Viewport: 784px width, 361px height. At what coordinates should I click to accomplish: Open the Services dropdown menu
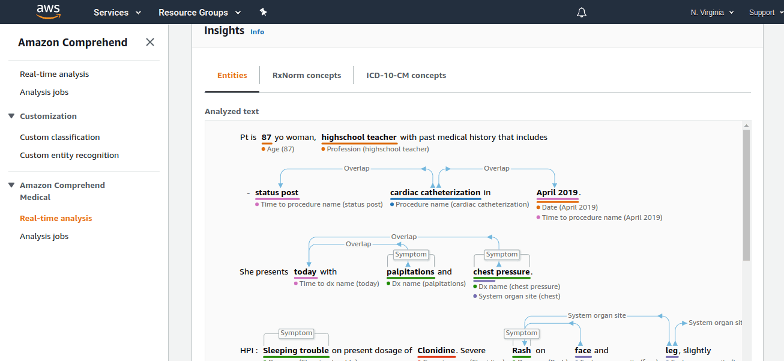pos(117,12)
